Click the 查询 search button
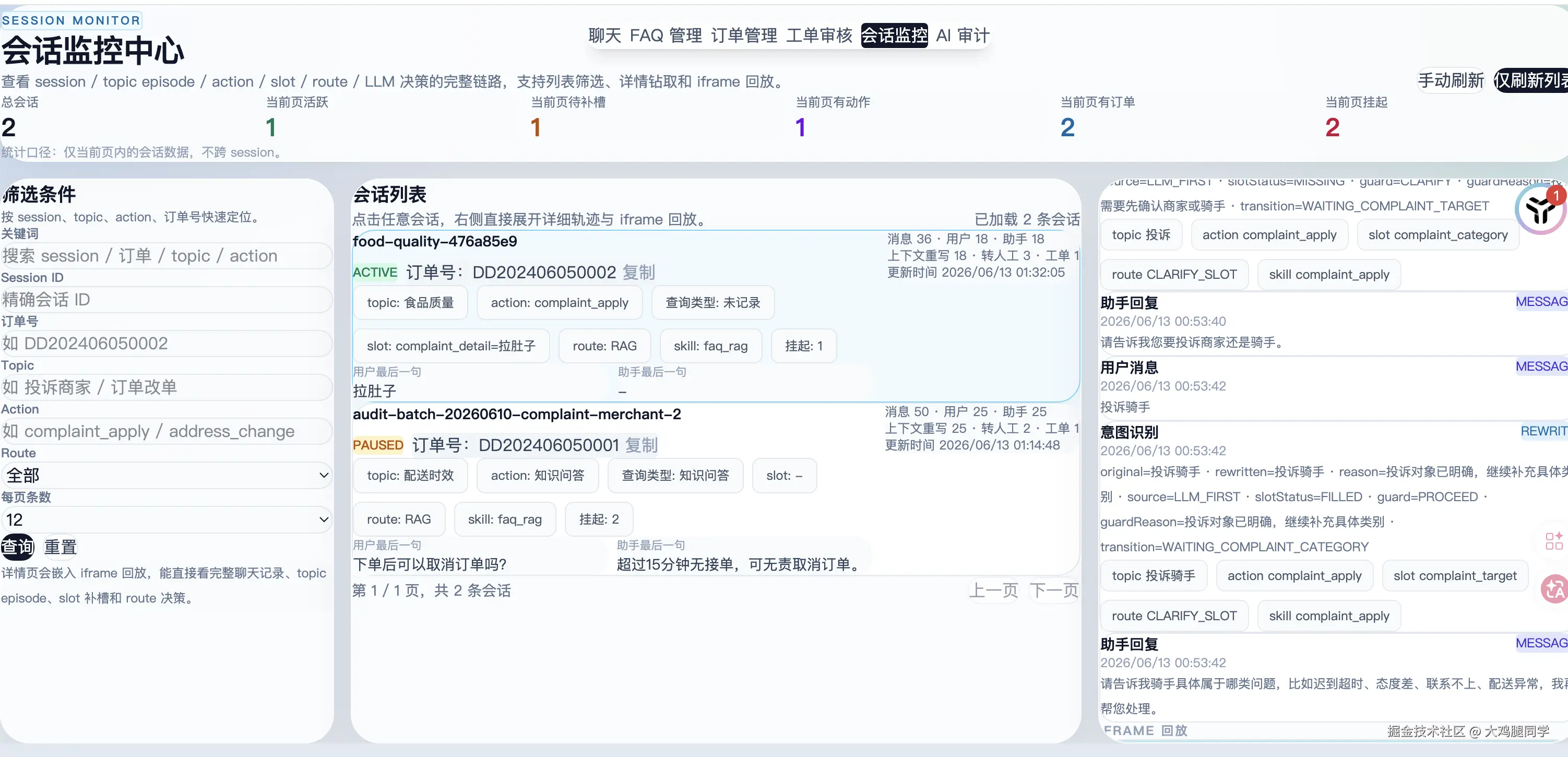This screenshot has height=757, width=1568. 18,547
